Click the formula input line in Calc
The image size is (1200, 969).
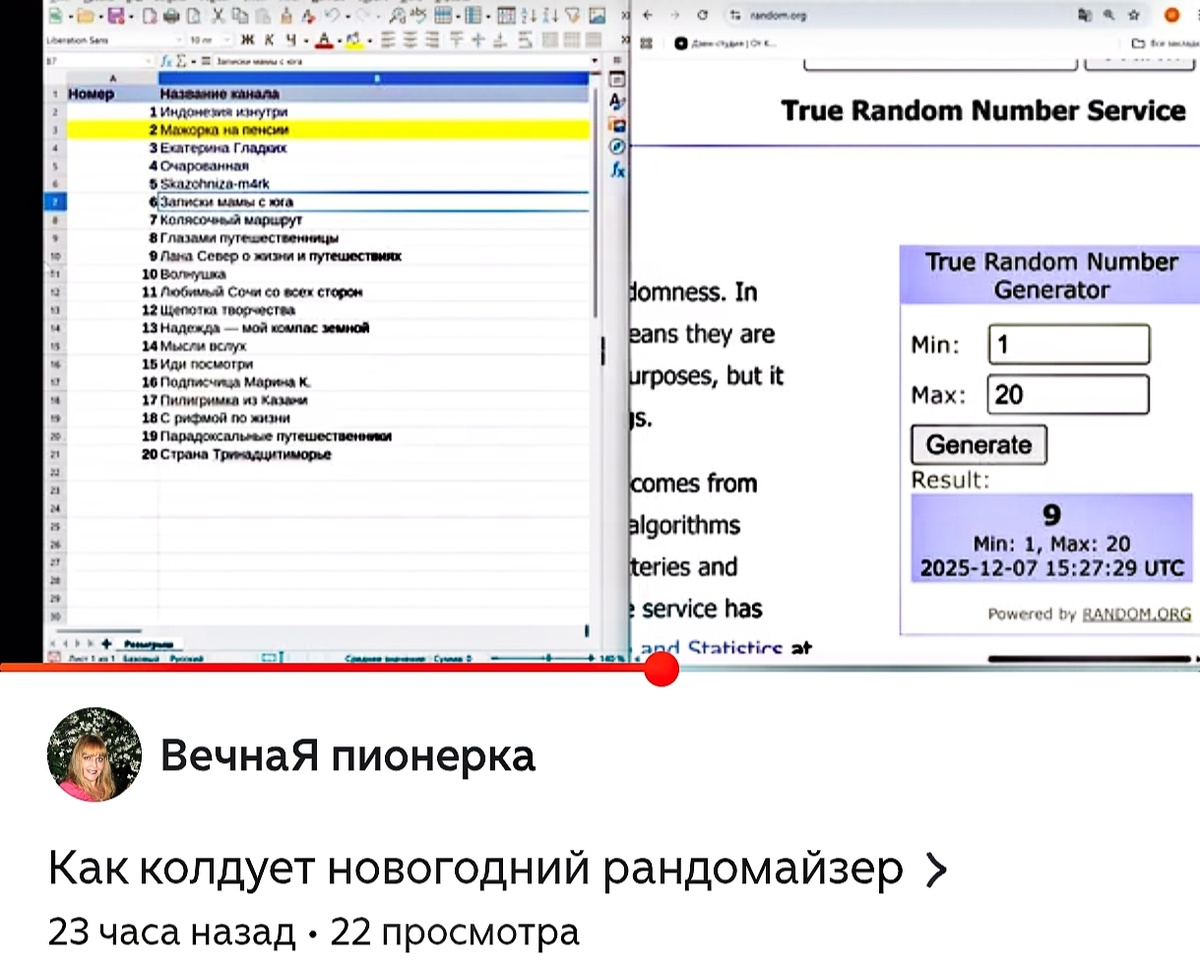(x=400, y=61)
